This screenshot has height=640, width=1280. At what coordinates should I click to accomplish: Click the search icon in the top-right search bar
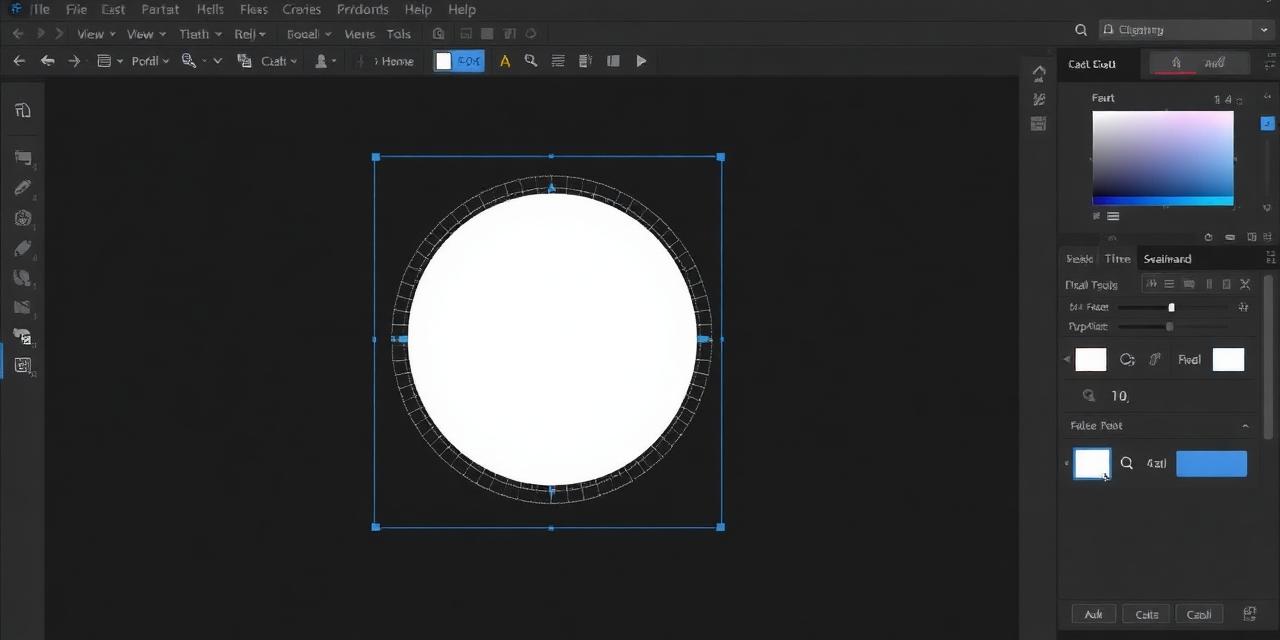coord(1080,29)
